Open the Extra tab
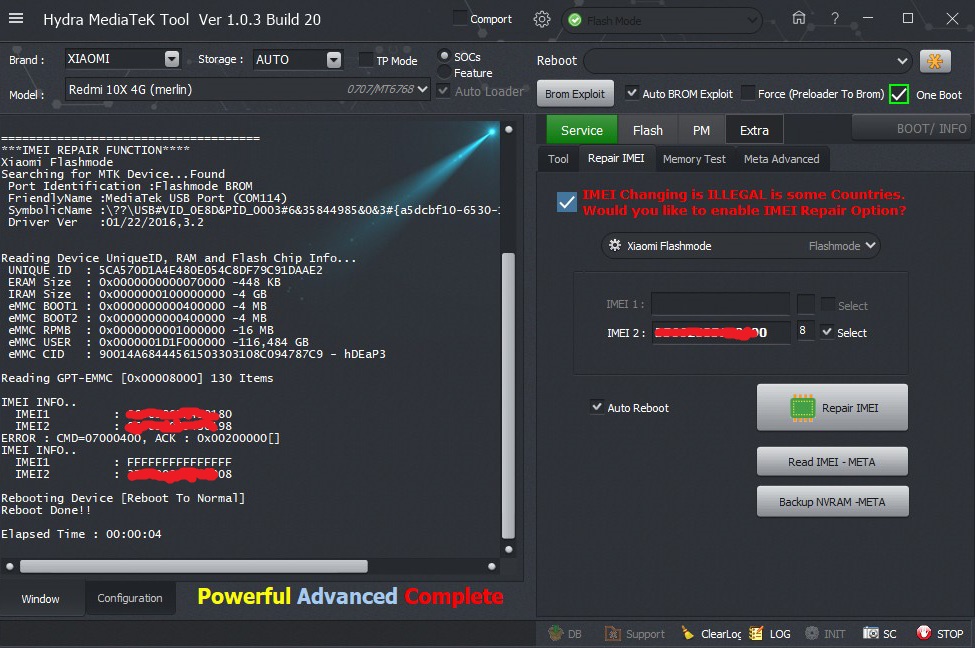The height and width of the screenshot is (648, 975). click(x=754, y=130)
